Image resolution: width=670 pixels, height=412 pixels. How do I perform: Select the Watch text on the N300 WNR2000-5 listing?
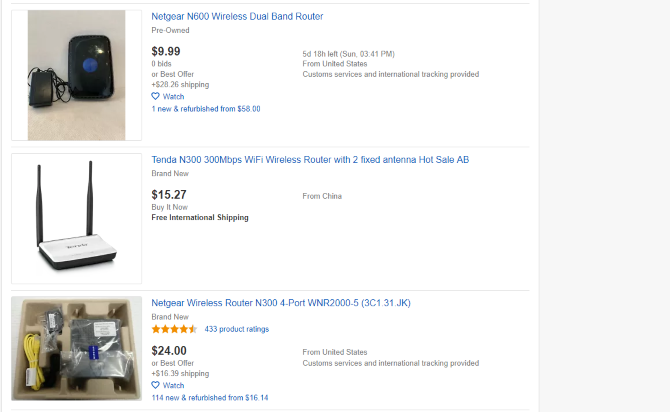(x=173, y=385)
